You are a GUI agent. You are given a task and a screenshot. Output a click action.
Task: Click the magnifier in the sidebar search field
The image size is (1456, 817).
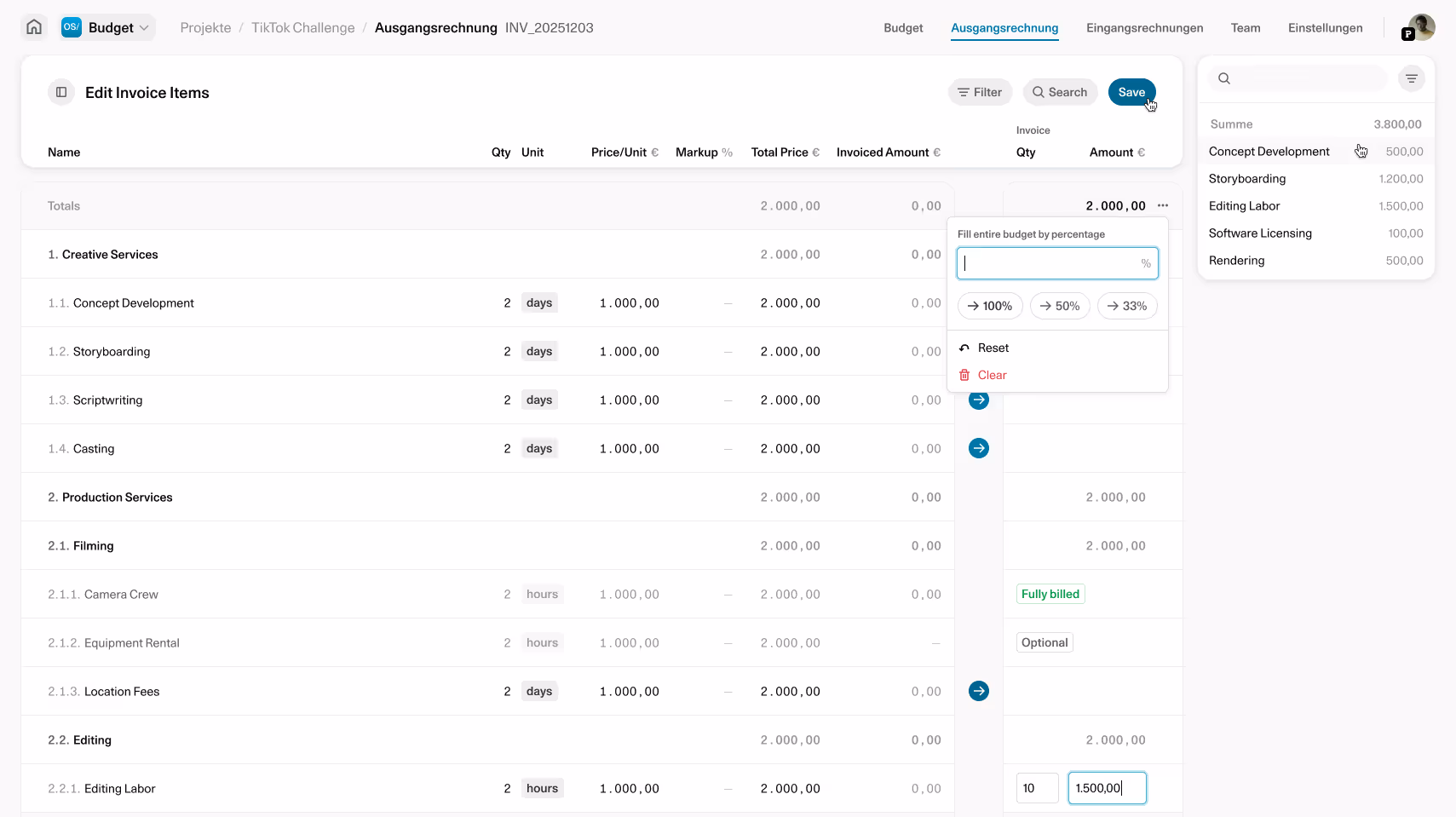[x=1223, y=78]
